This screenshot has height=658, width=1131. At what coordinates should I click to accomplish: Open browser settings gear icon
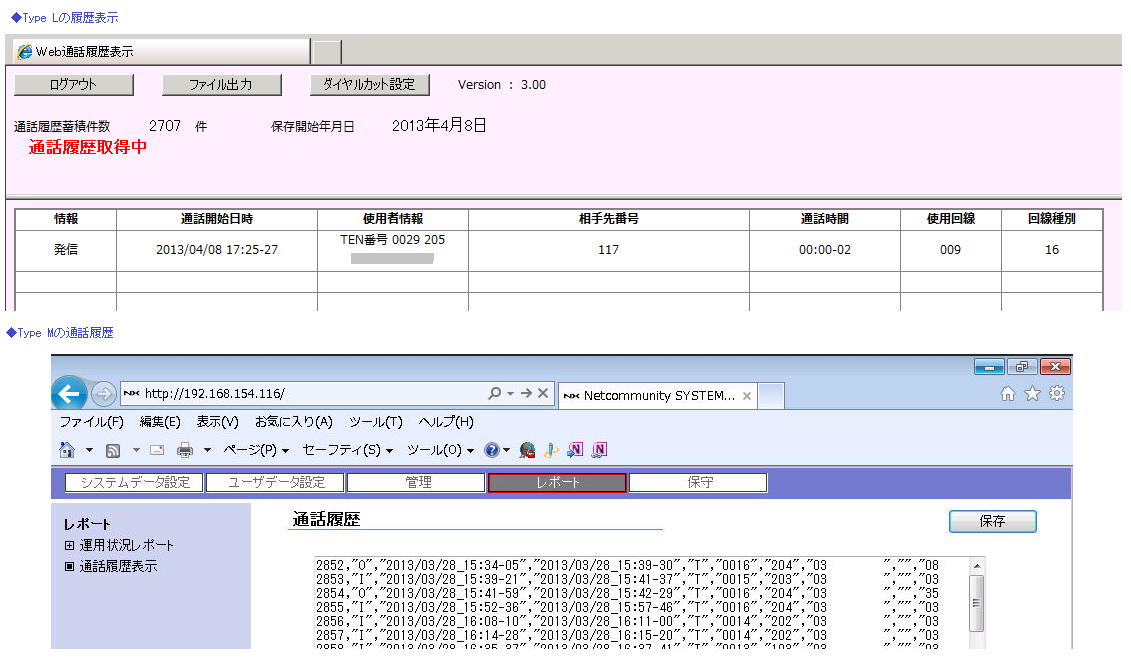(1056, 394)
